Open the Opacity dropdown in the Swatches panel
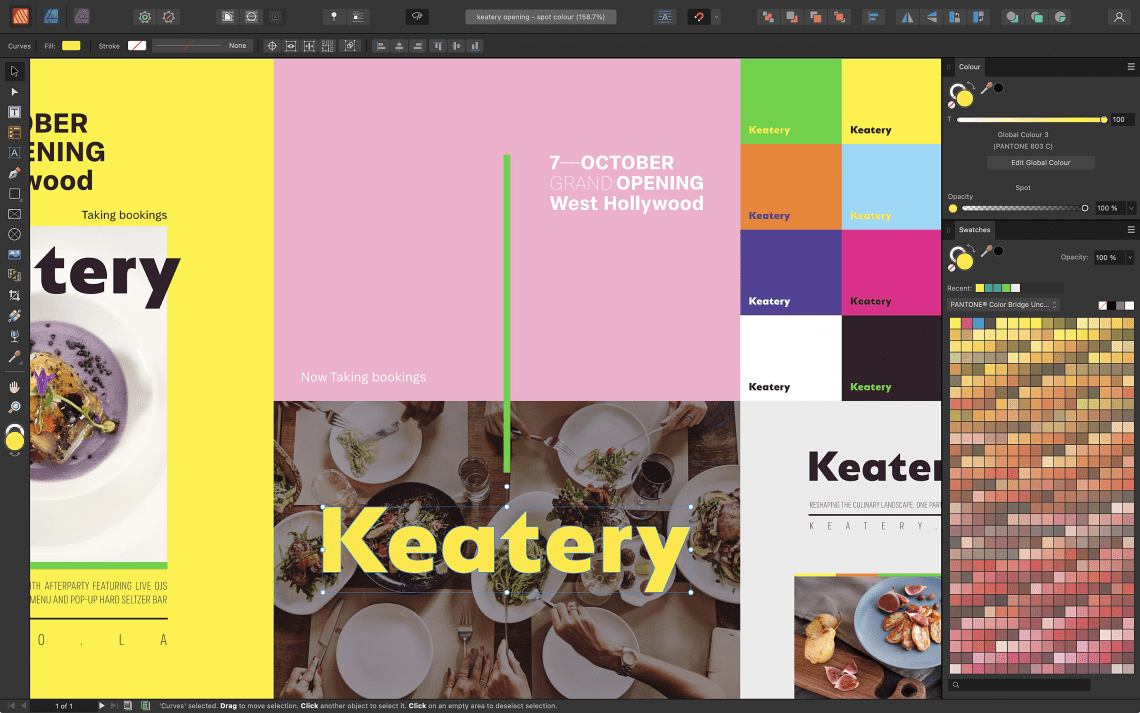 [1128, 258]
